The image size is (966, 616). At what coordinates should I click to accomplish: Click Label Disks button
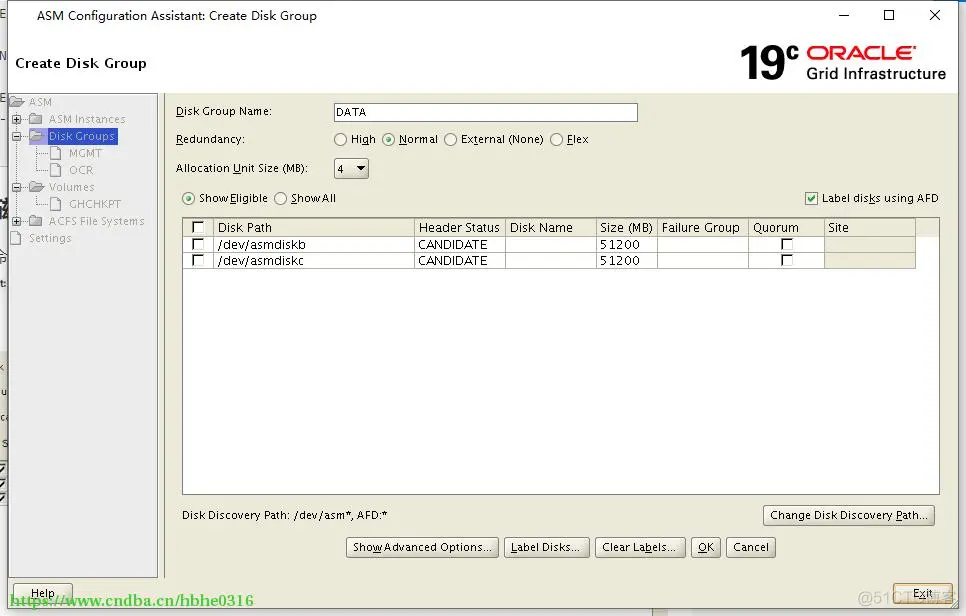[x=546, y=547]
